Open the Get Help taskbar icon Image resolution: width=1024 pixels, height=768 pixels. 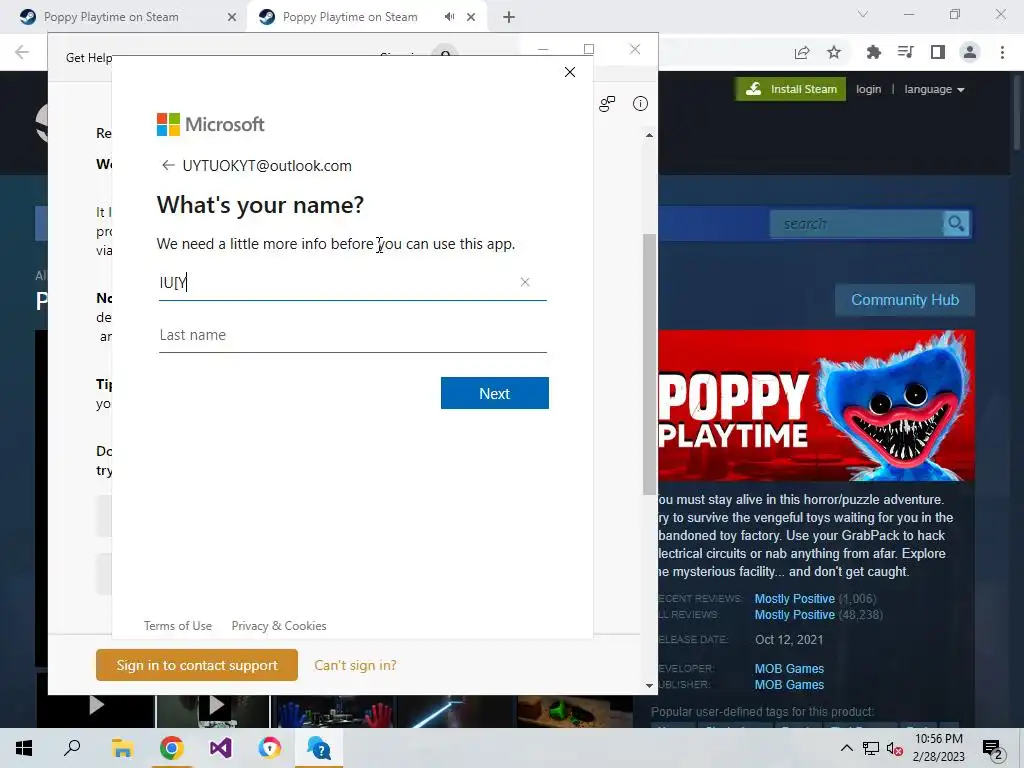(319, 748)
